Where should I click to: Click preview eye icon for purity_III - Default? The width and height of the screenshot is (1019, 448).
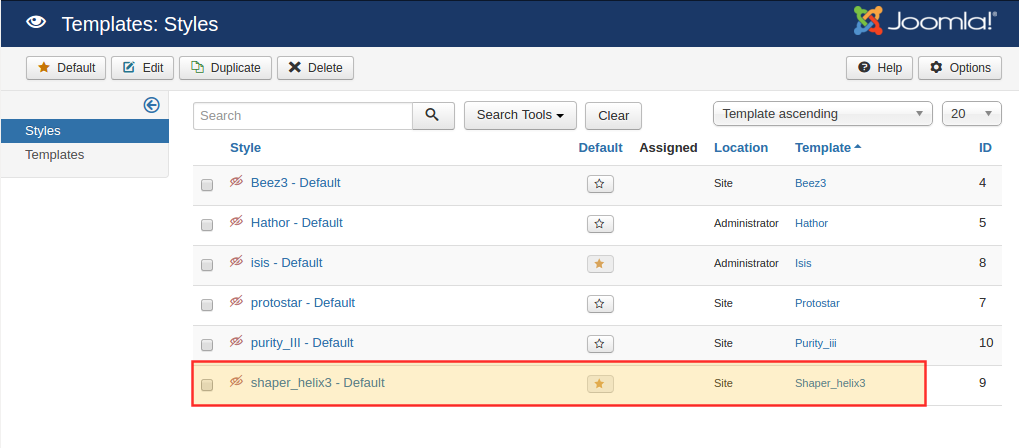(x=236, y=341)
